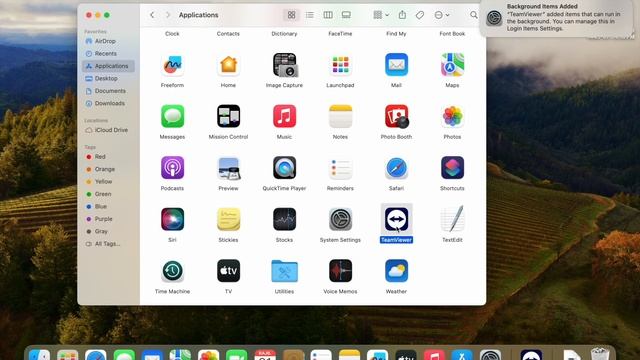Select the Siri app icon
Viewport: 640px width, 360px height.
coord(172,219)
